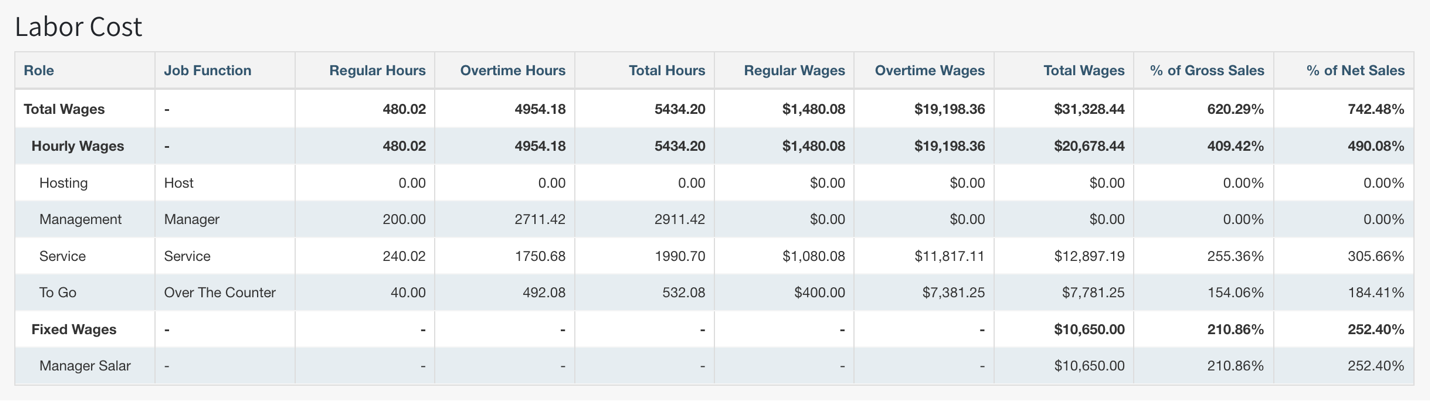This screenshot has width=1430, height=403.
Task: Click the Management role row label
Action: [80, 219]
